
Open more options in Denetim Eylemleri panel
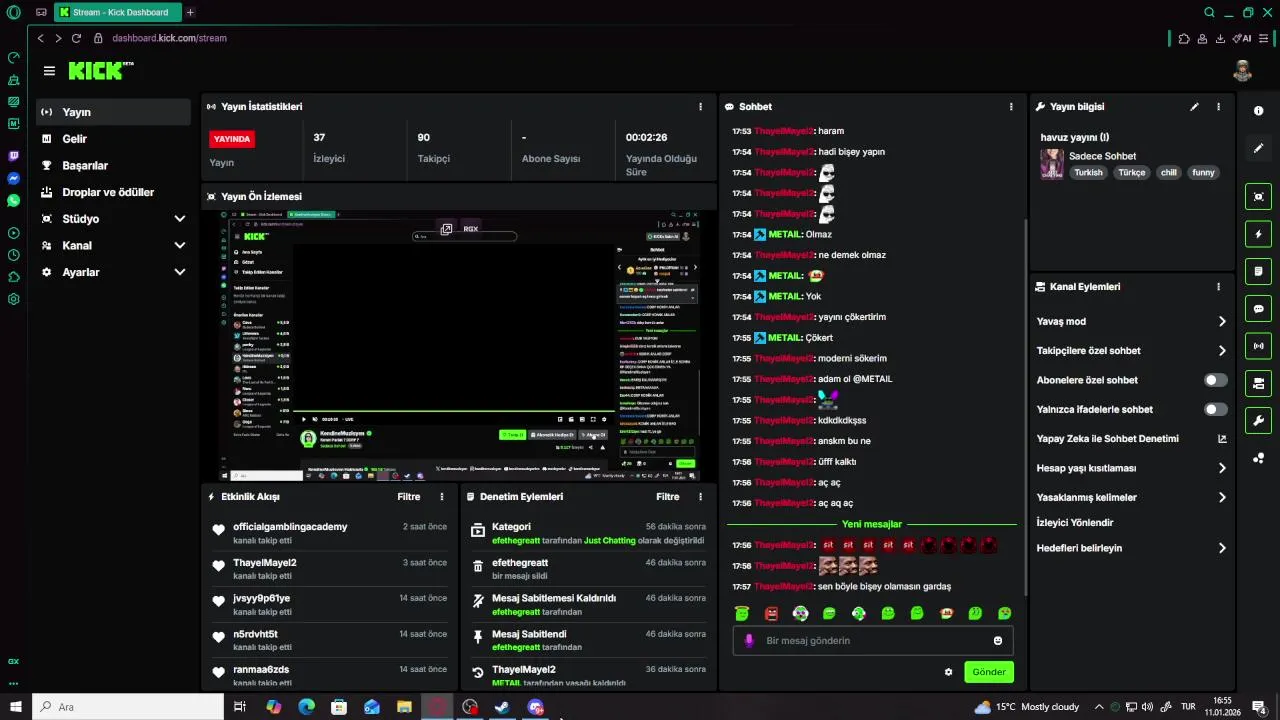coord(700,497)
